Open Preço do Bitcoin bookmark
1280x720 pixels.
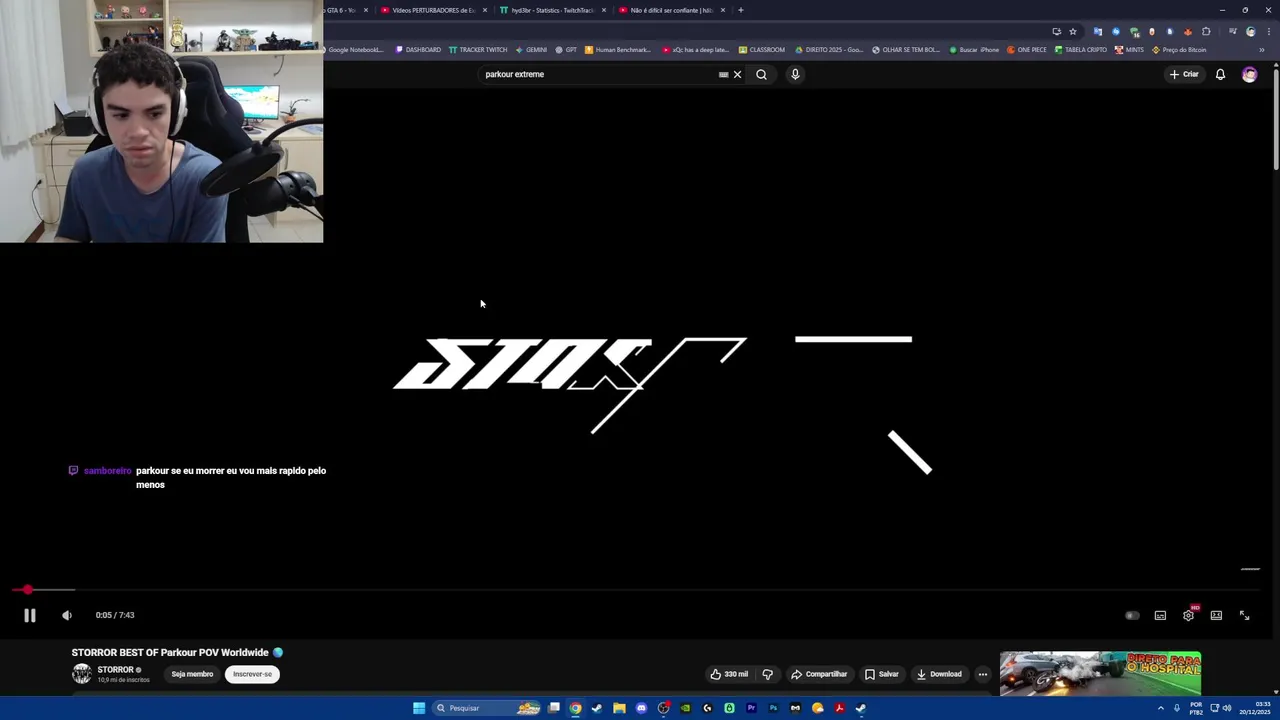click(x=1179, y=50)
